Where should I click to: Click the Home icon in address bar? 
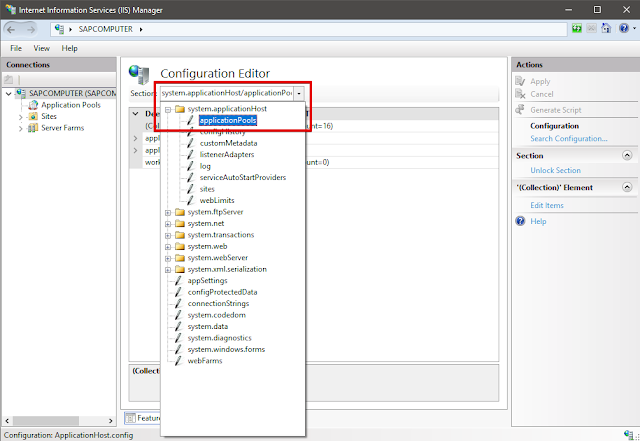point(606,29)
